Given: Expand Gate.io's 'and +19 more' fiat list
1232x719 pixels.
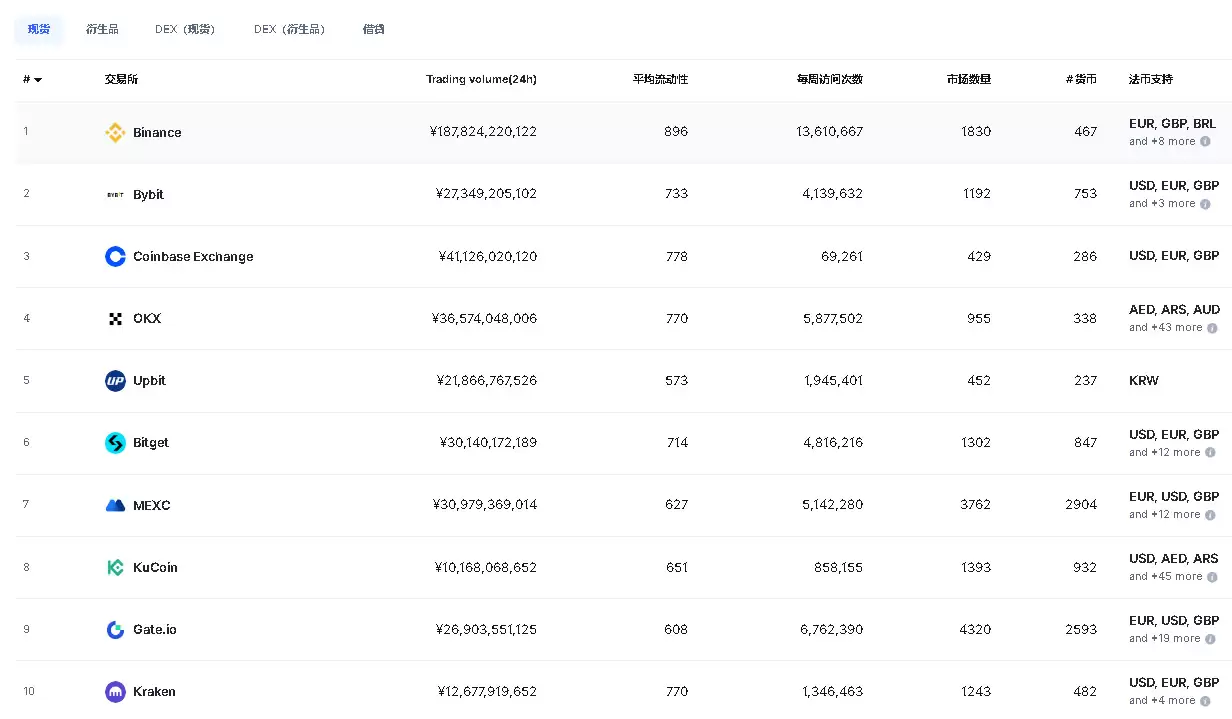Looking at the screenshot, I should tap(1172, 638).
